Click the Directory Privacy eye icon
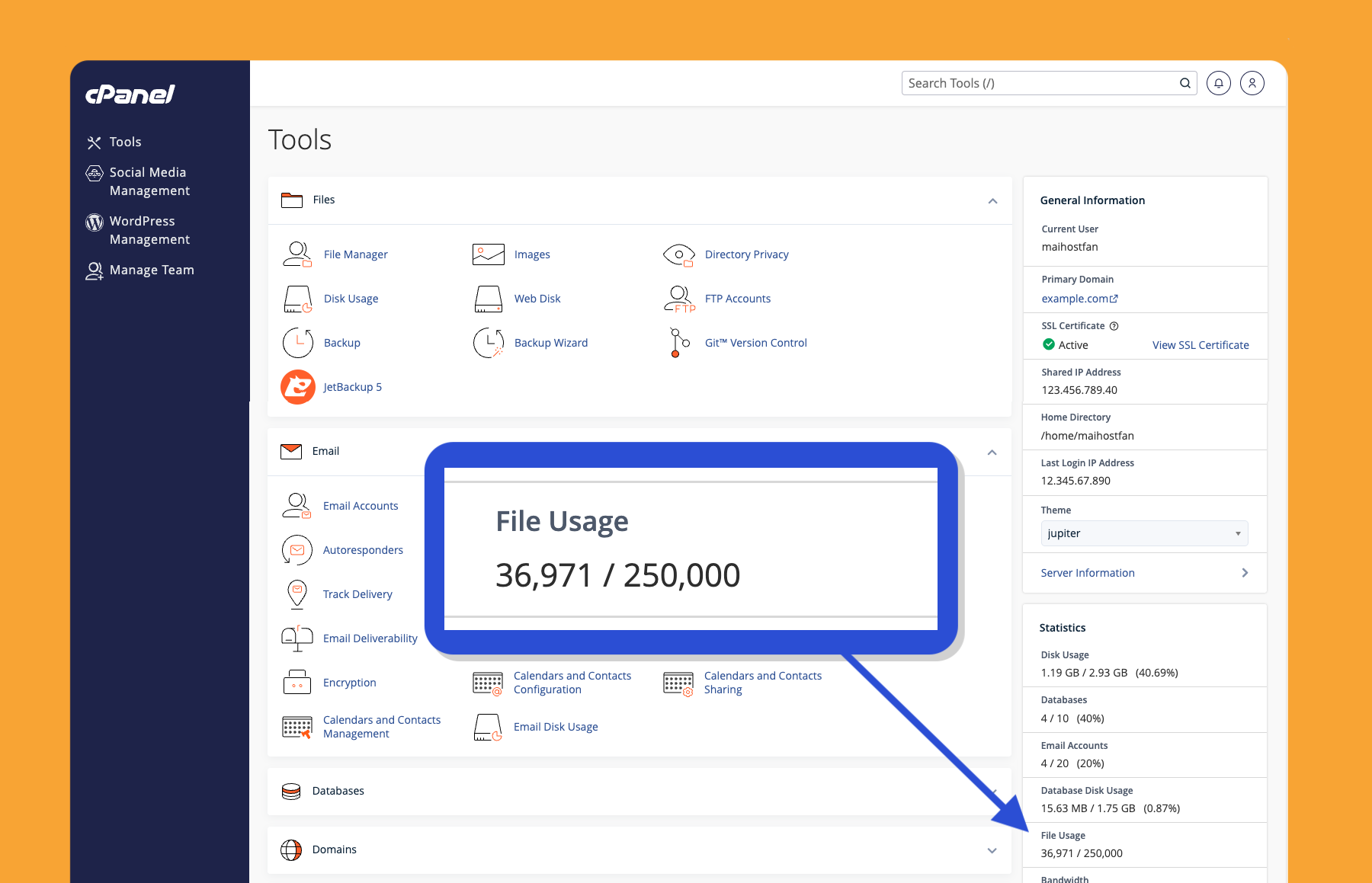The height and width of the screenshot is (883, 1372). coord(678,254)
